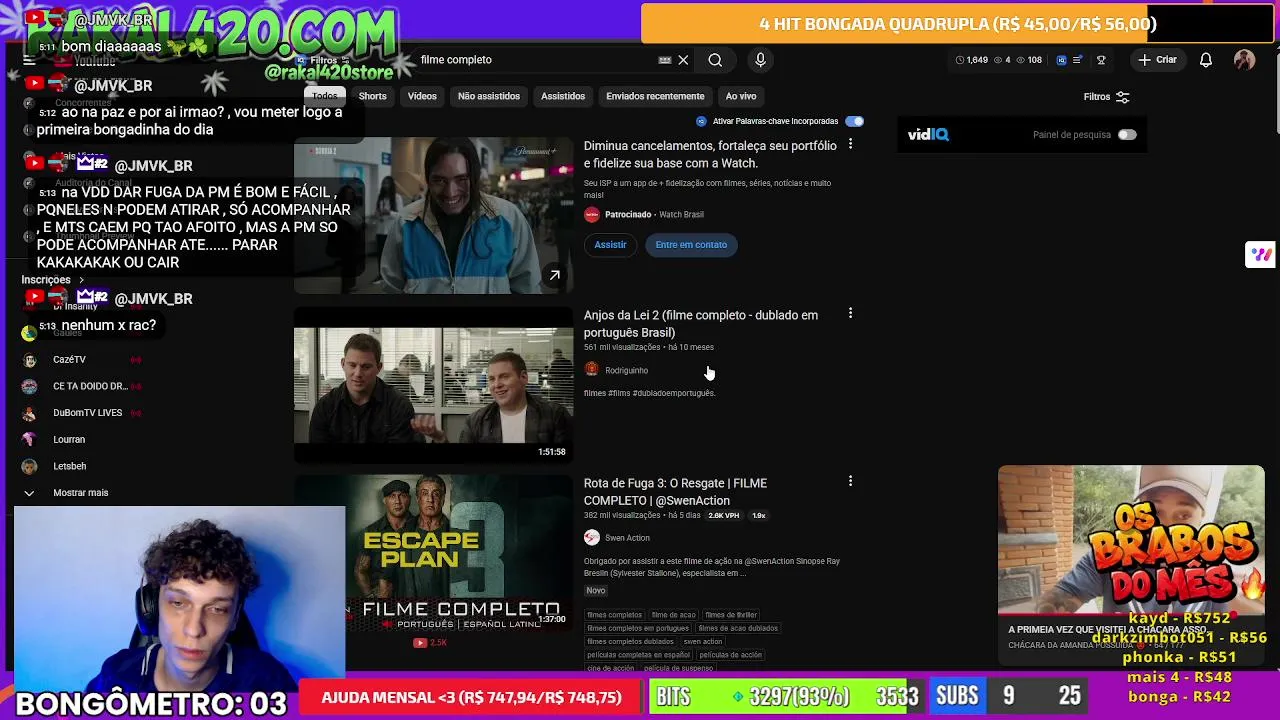Open the Anjos da Lei 2 thumbnail

[x=433, y=384]
